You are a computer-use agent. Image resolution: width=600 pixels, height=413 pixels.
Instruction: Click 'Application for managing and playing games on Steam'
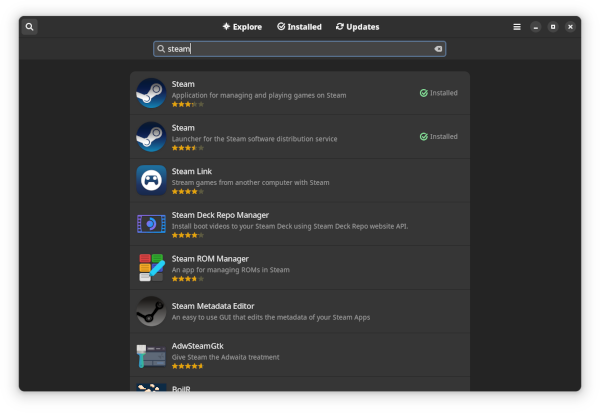[x=259, y=95]
